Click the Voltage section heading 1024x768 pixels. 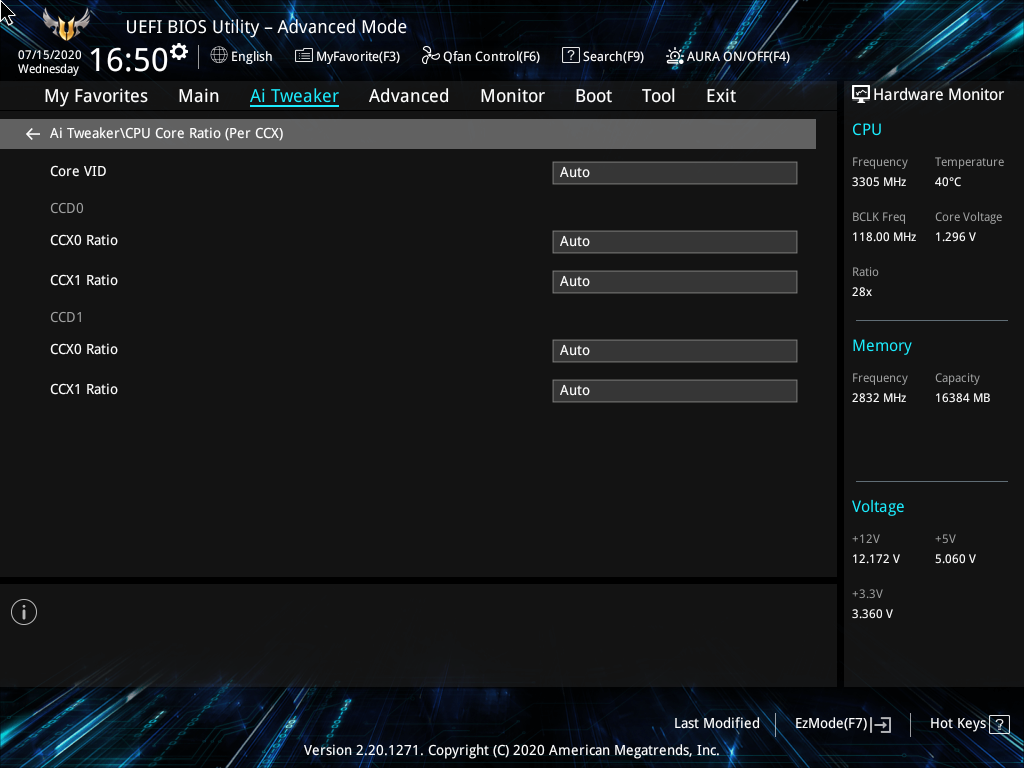click(878, 507)
